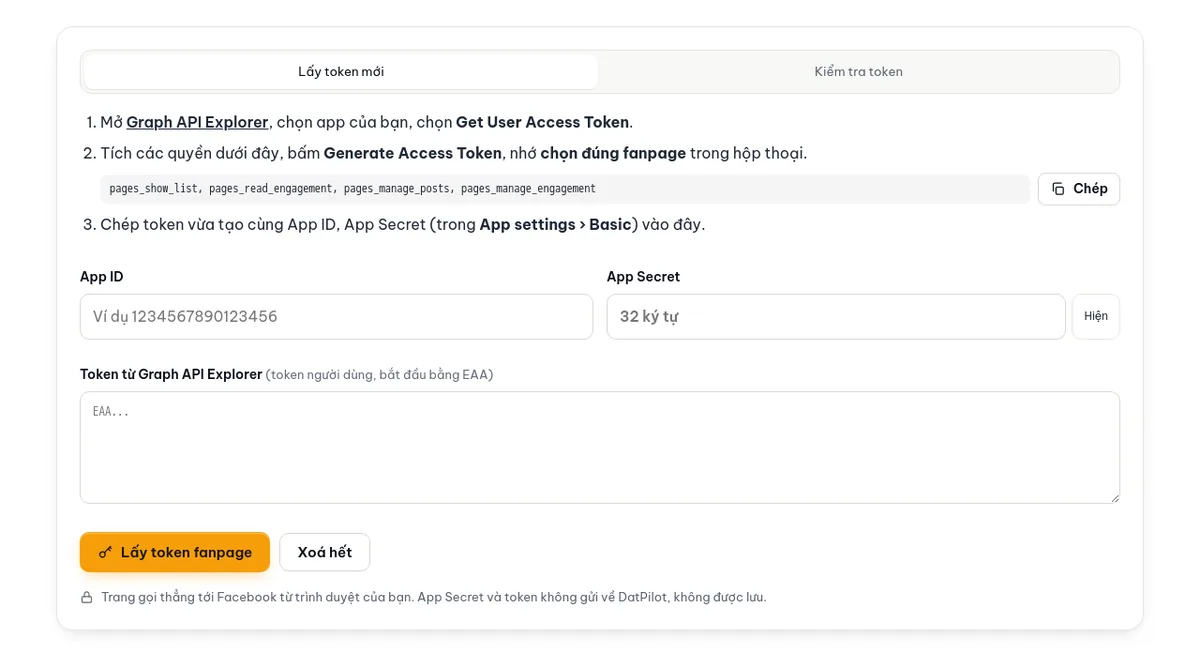Screen dimensions: 1200x668
Task: Click the App settings > Basic text
Action: [x=555, y=224]
